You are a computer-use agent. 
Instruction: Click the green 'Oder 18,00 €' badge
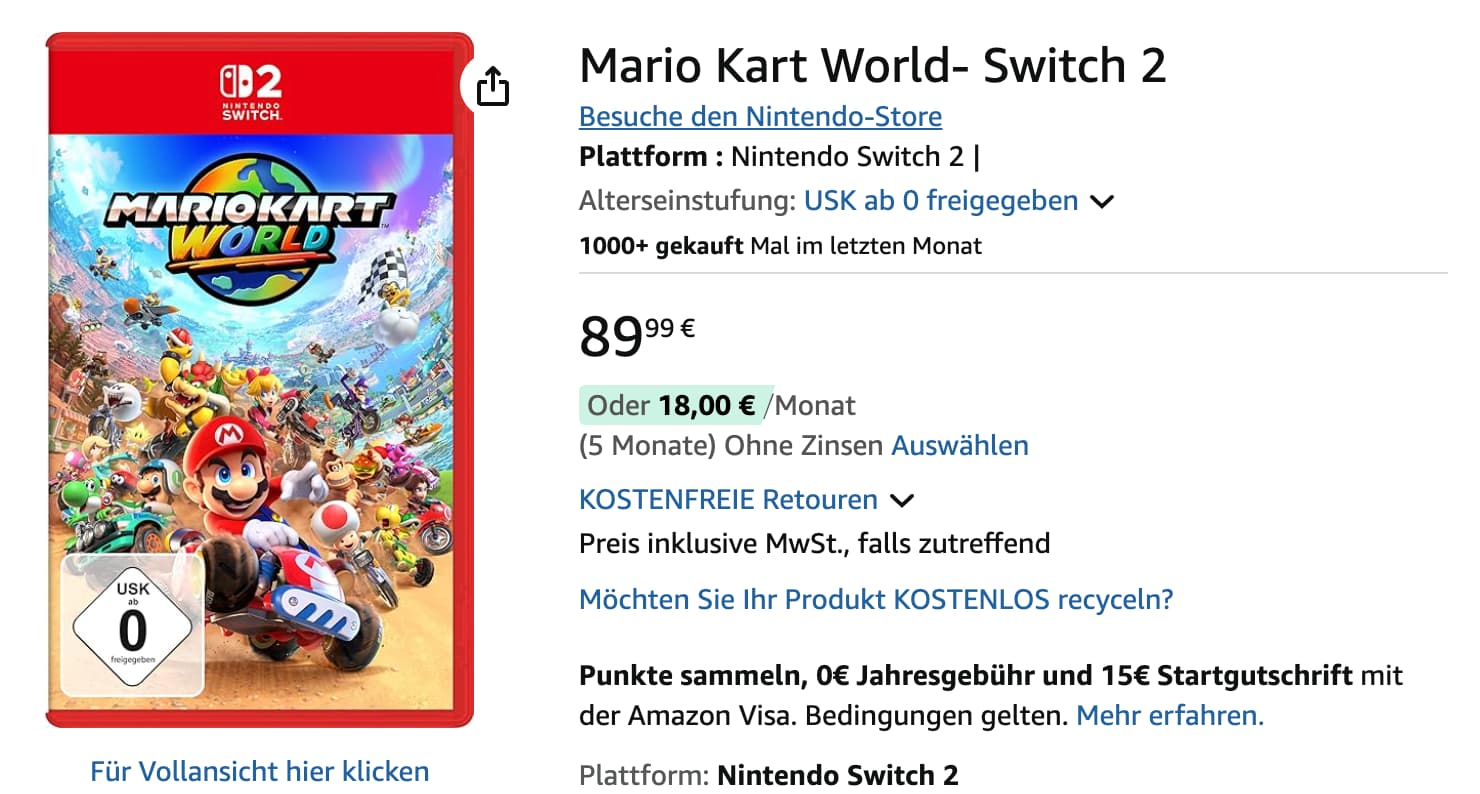[x=674, y=405]
